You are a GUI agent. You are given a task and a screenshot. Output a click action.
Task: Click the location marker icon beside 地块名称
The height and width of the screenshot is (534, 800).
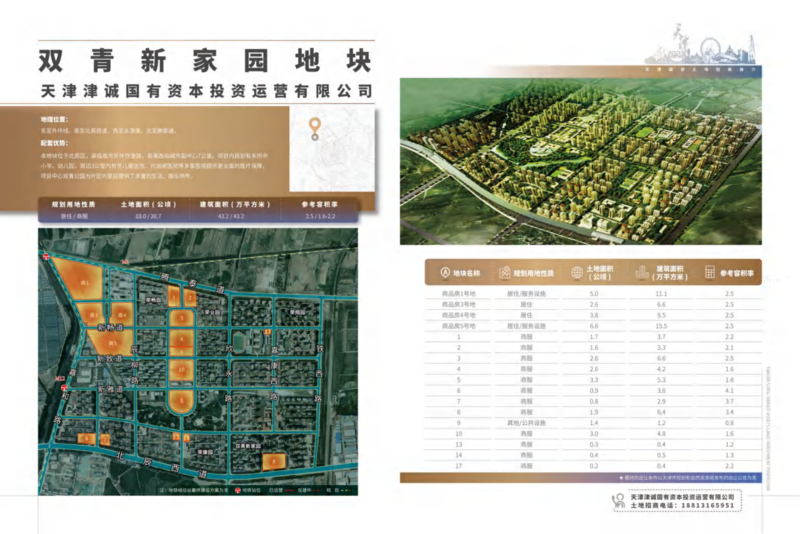coord(445,273)
